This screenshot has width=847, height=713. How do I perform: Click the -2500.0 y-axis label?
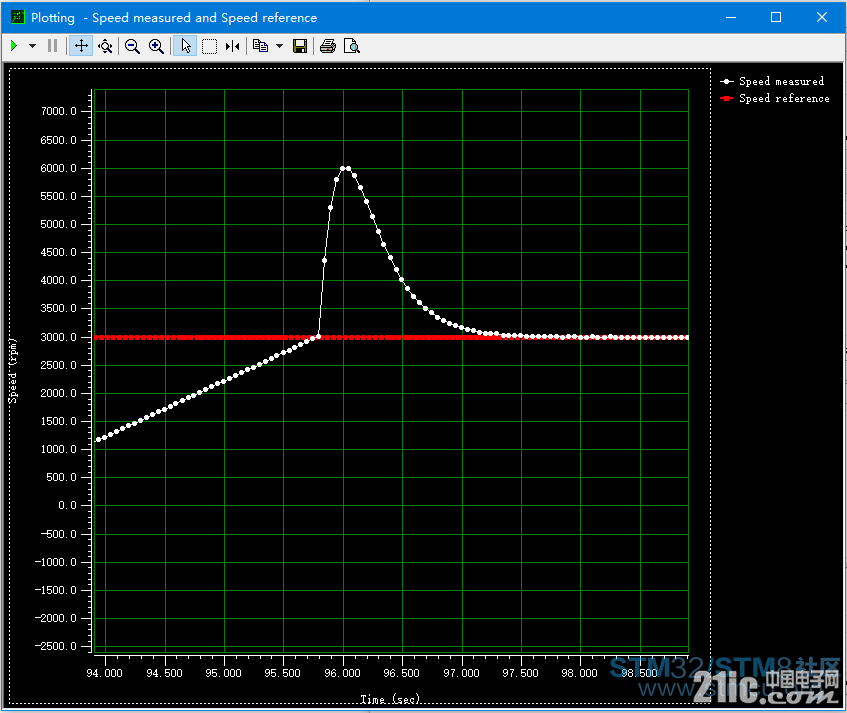pyautogui.click(x=56, y=646)
